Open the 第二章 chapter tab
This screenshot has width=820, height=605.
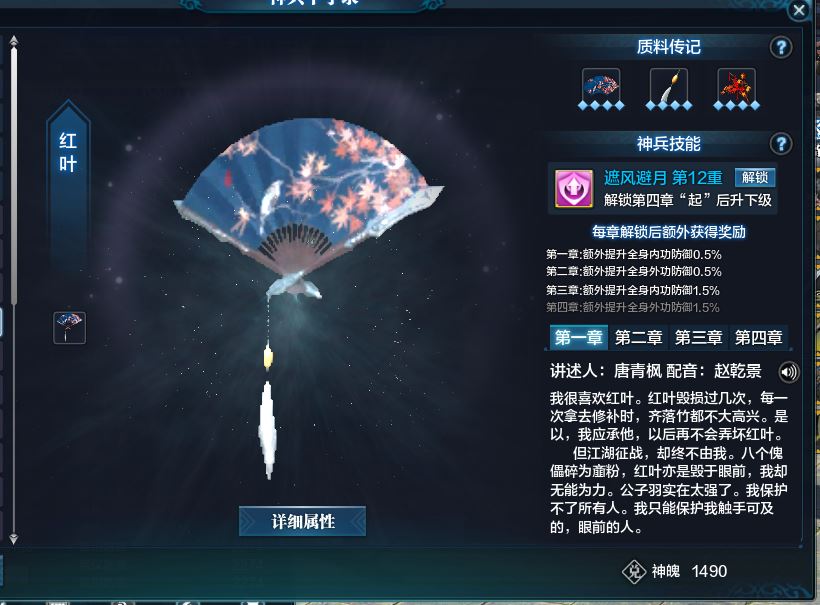(x=639, y=337)
